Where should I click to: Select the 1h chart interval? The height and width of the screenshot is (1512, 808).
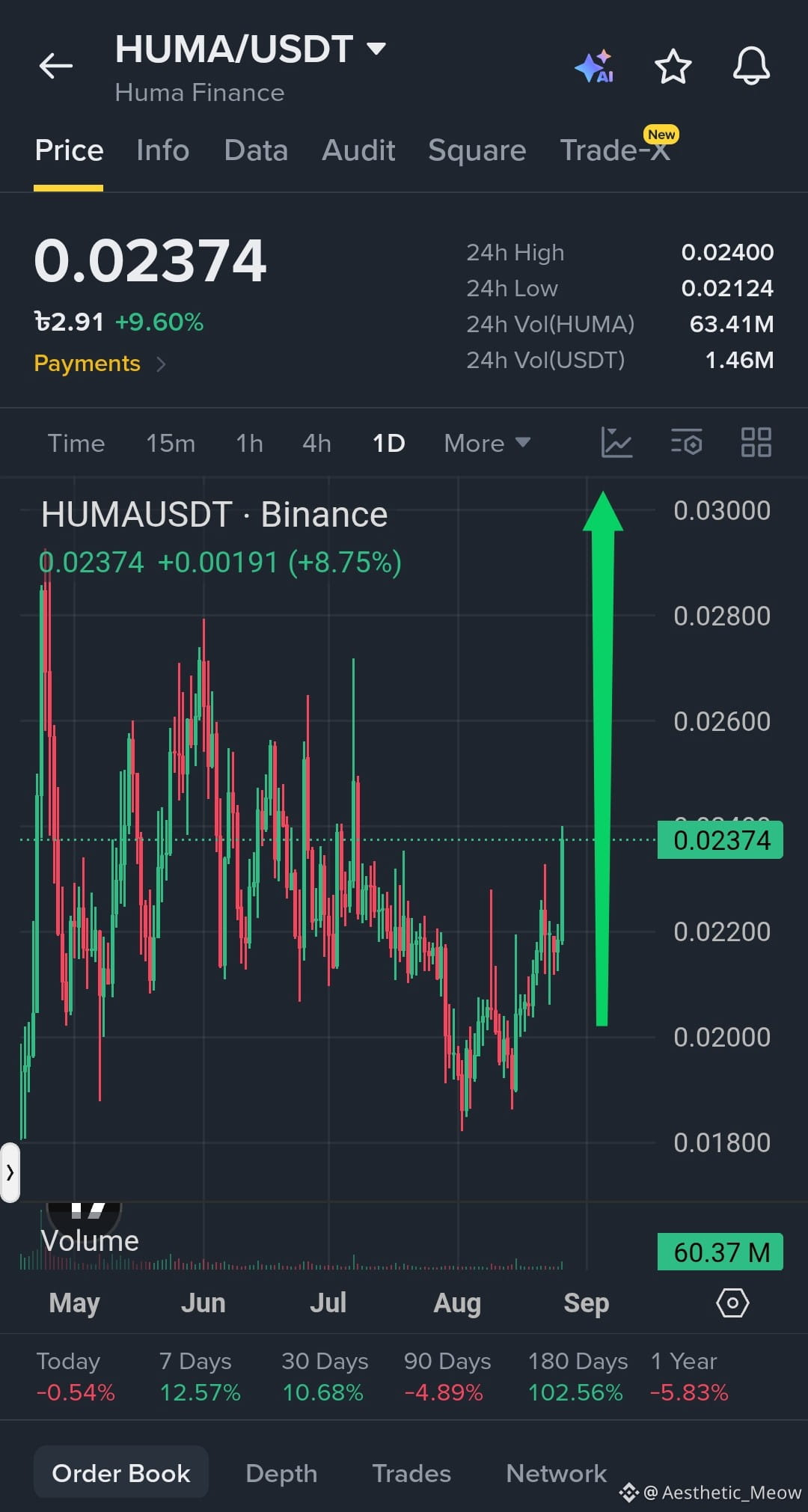point(249,443)
